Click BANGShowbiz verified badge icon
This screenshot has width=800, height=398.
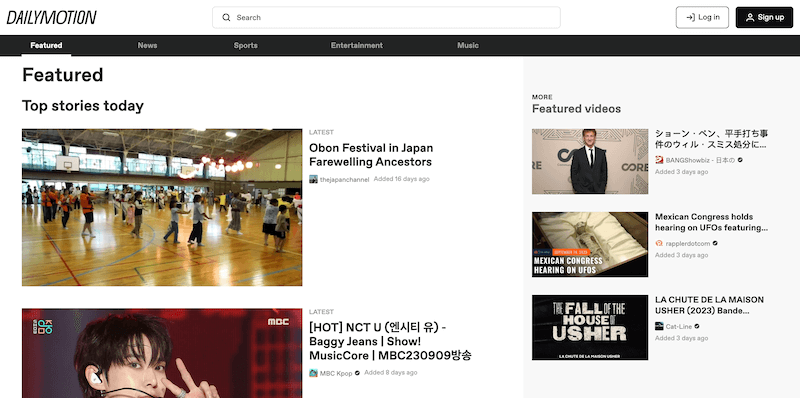click(740, 160)
